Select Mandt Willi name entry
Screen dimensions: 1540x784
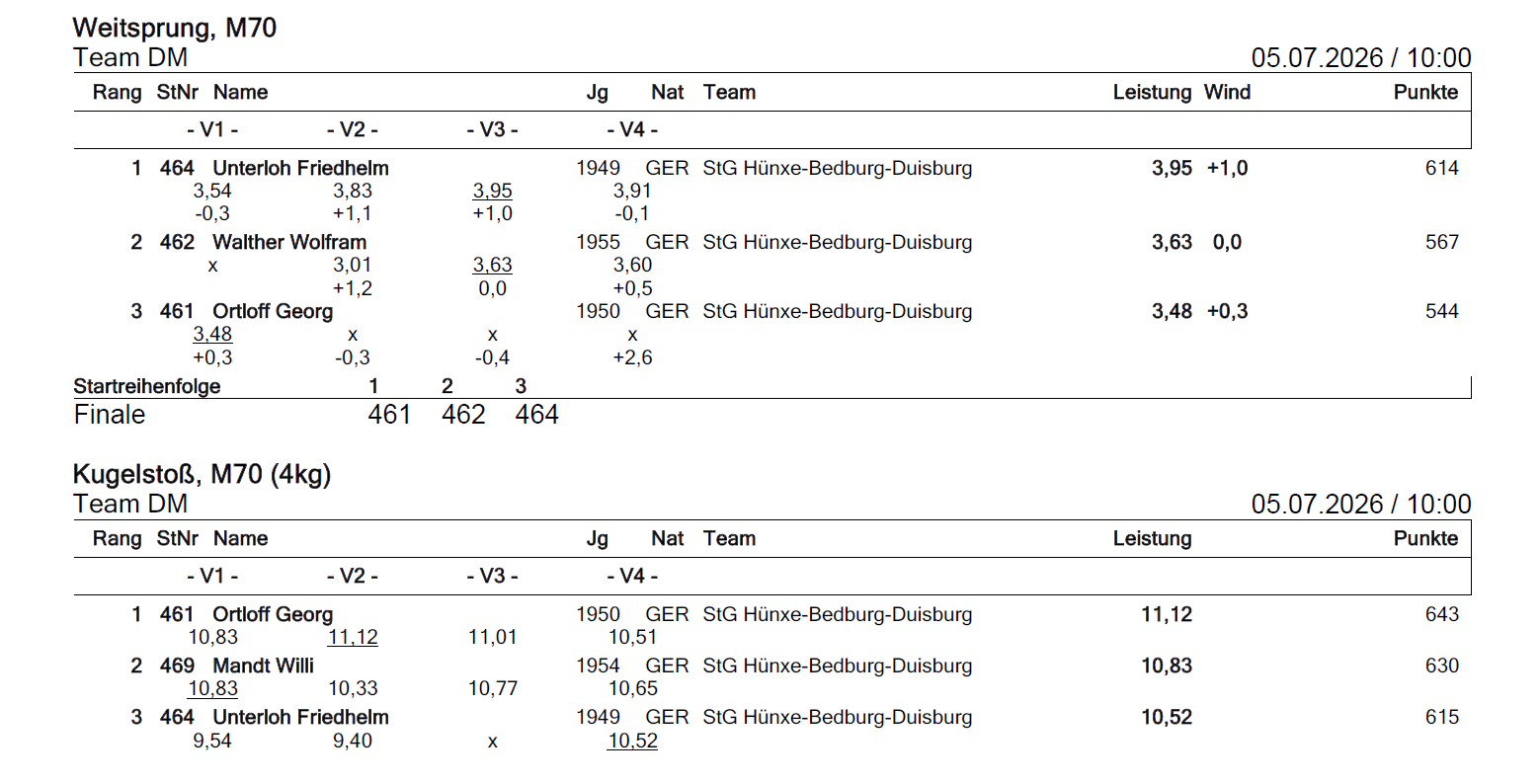click(x=263, y=666)
